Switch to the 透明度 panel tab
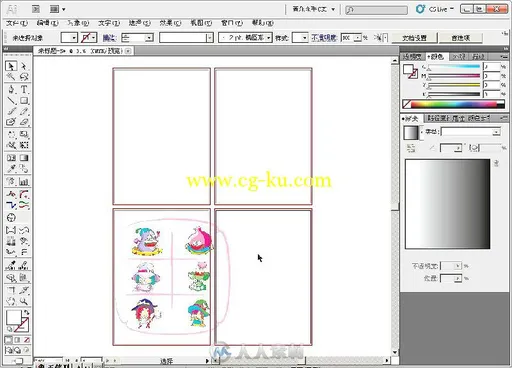 413,57
